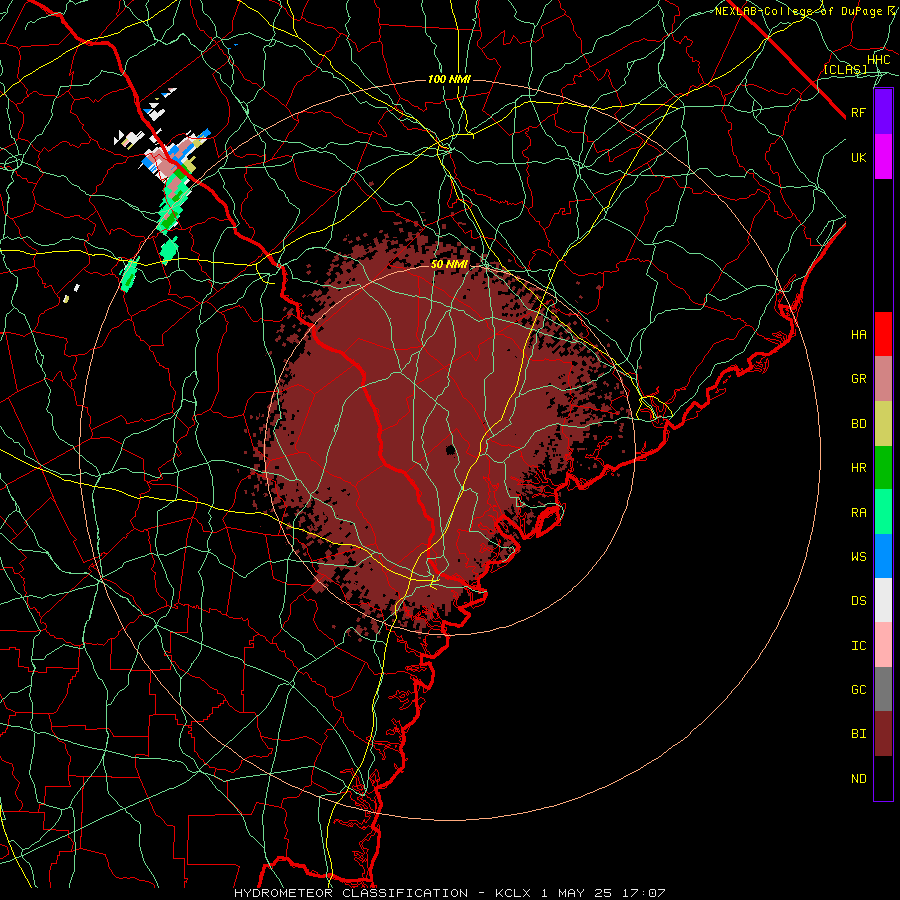Viewport: 900px width, 900px height.
Task: Click the RF purple legend swatch
Action: click(883, 112)
